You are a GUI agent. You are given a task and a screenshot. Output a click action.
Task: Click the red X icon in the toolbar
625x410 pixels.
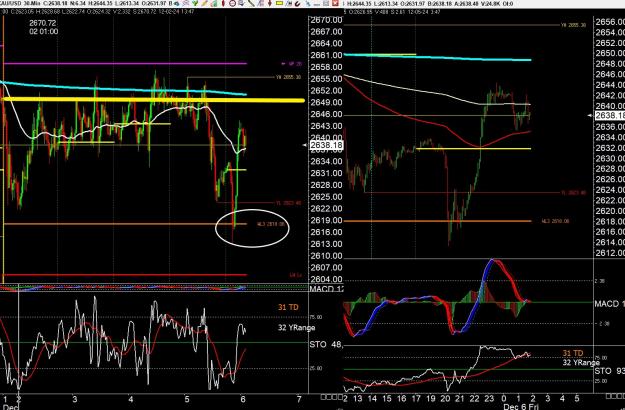click(335, 4)
